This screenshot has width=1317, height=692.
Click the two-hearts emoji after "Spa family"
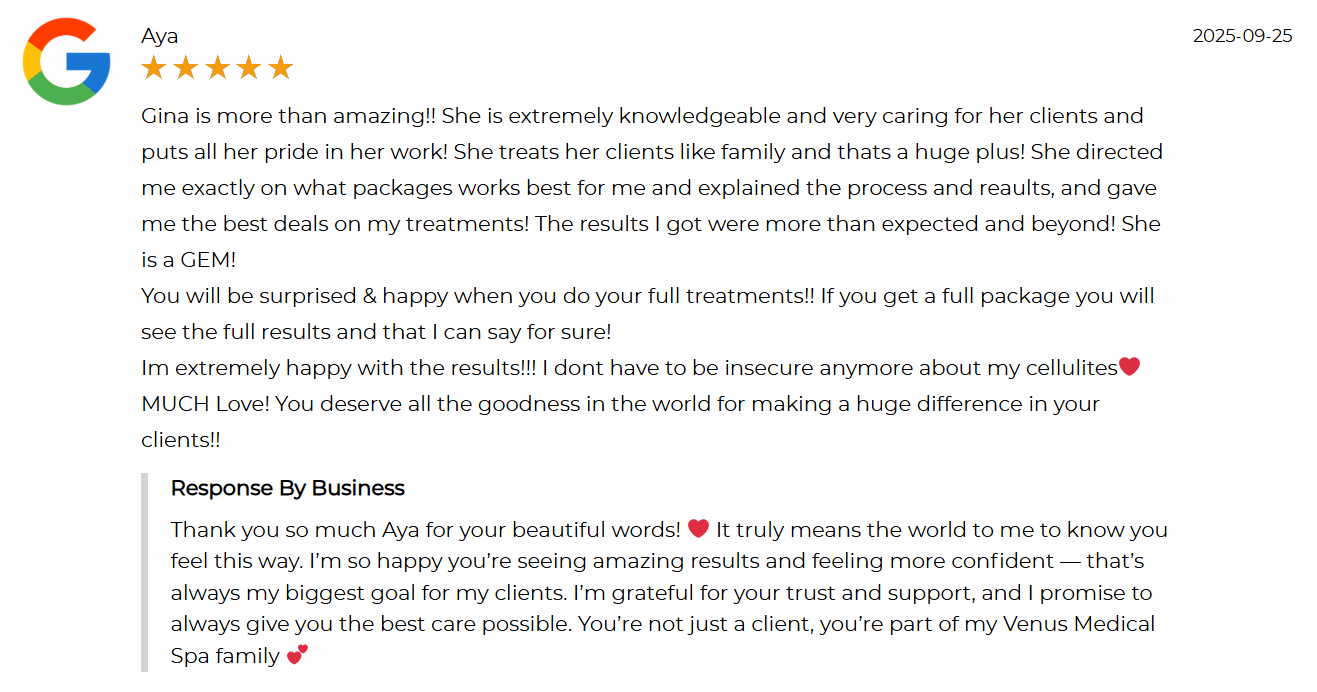click(x=297, y=655)
